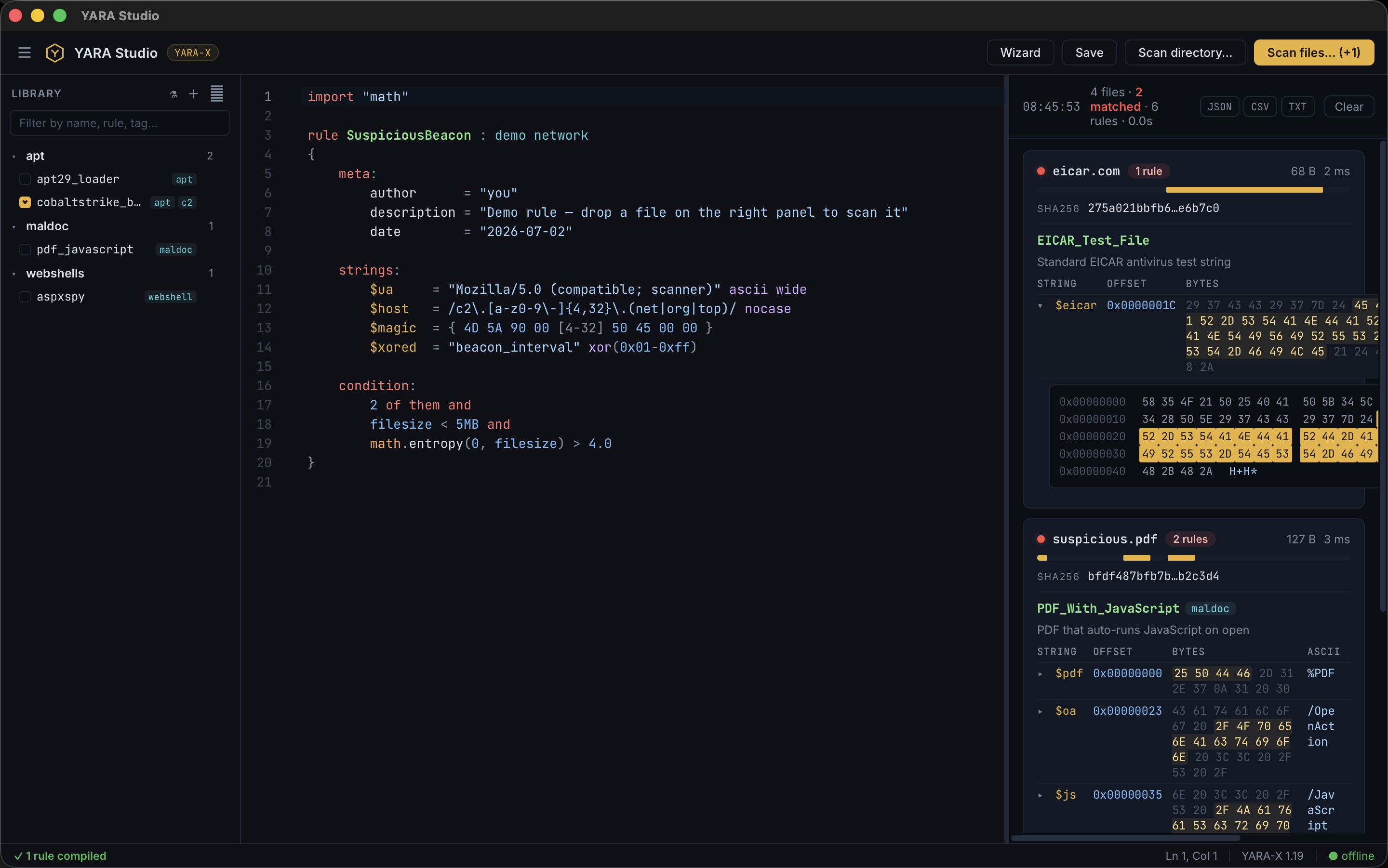Open the hamburger menu in the header
1388x868 pixels.
pyautogui.click(x=24, y=53)
